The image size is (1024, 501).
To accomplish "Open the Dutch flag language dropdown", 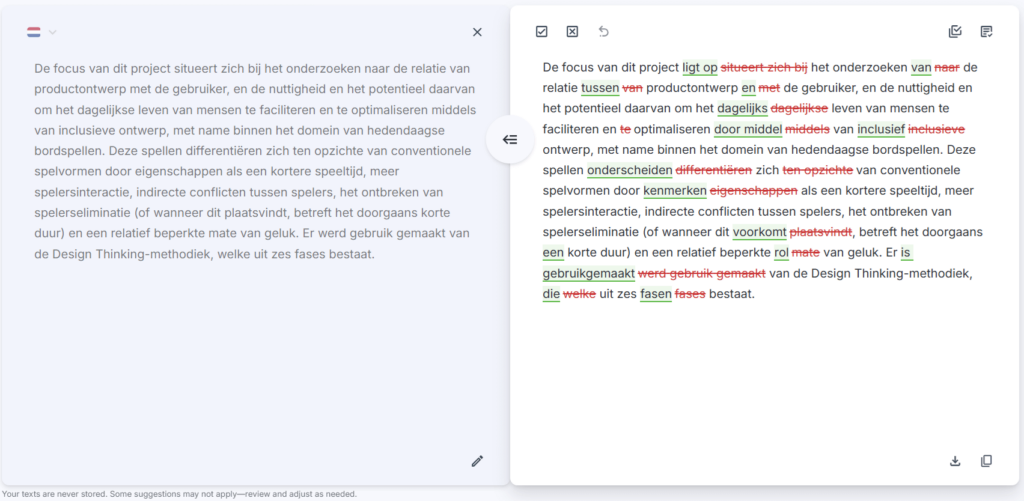I will (x=42, y=32).
